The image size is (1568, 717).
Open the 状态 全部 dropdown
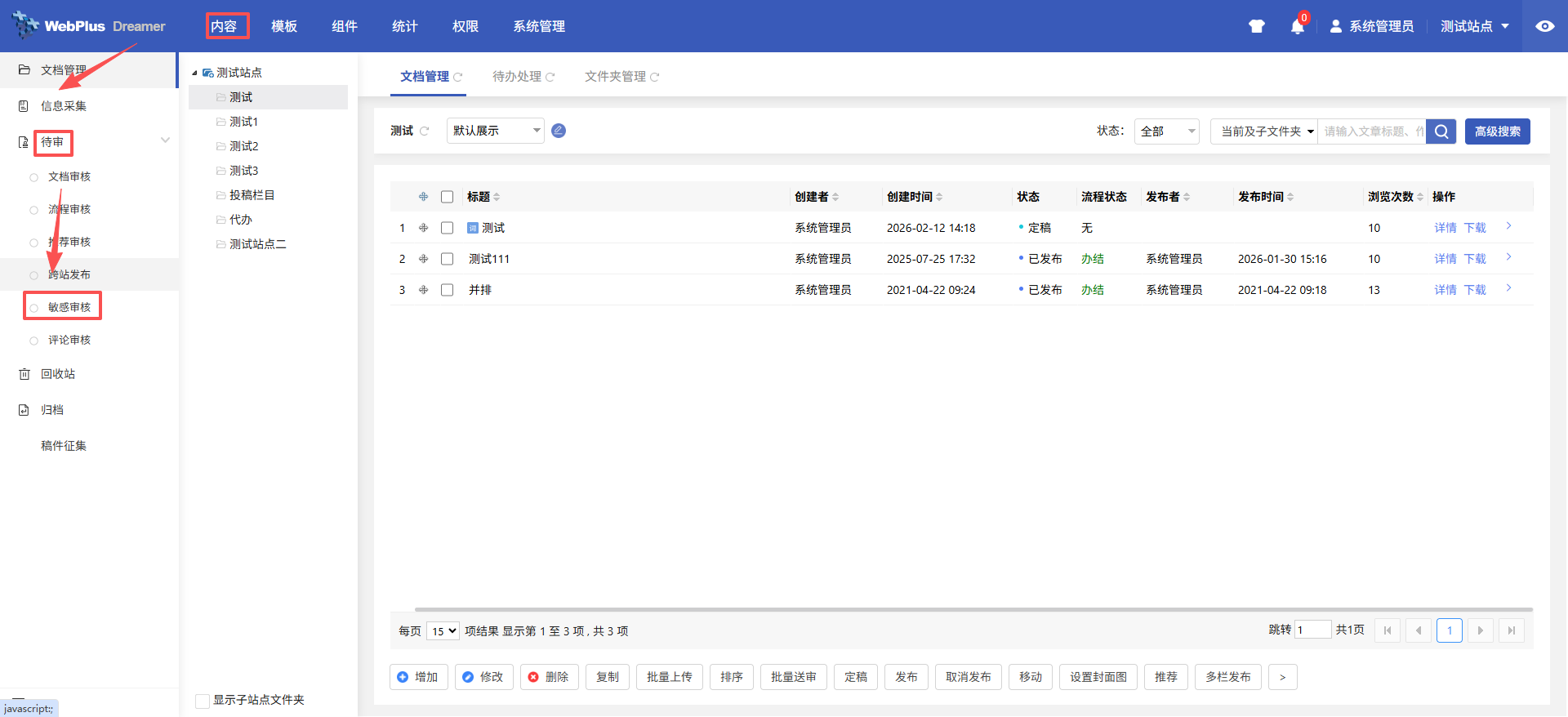click(x=1166, y=131)
